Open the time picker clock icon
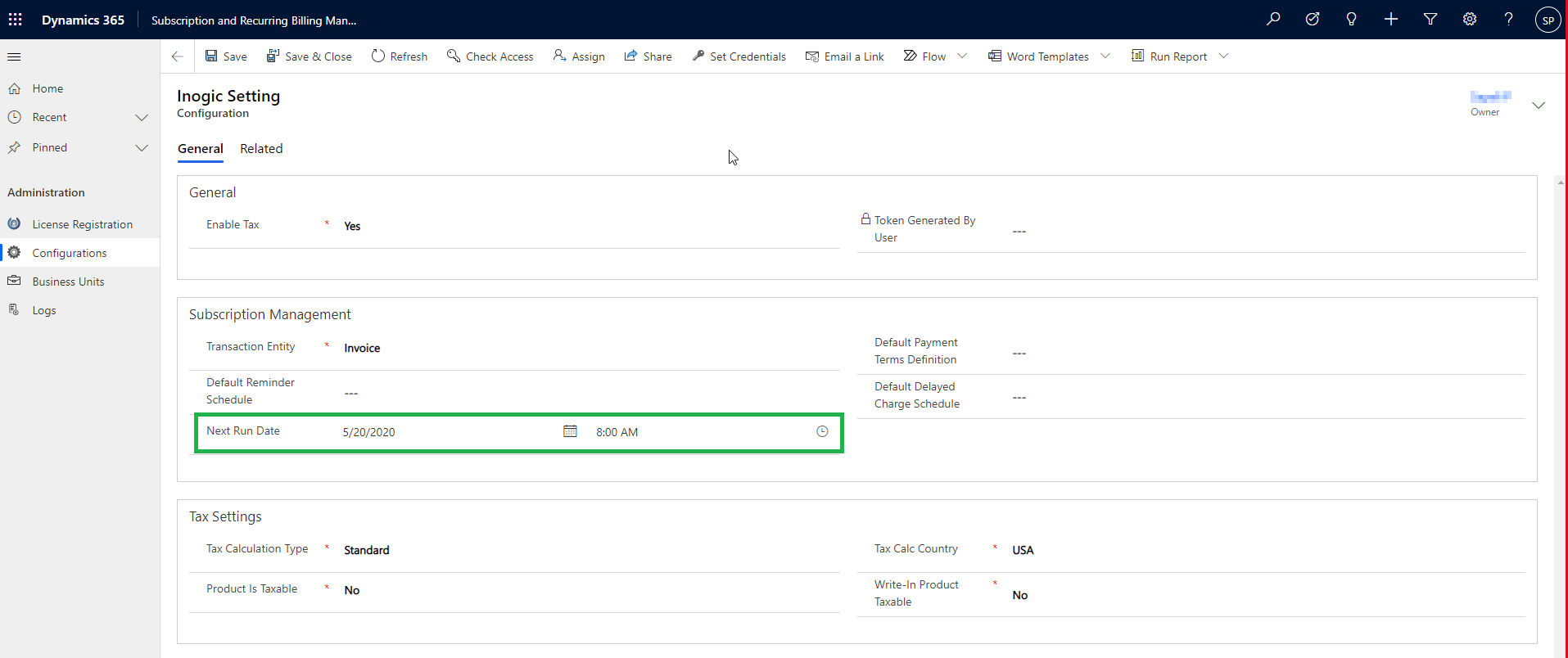 pos(822,431)
